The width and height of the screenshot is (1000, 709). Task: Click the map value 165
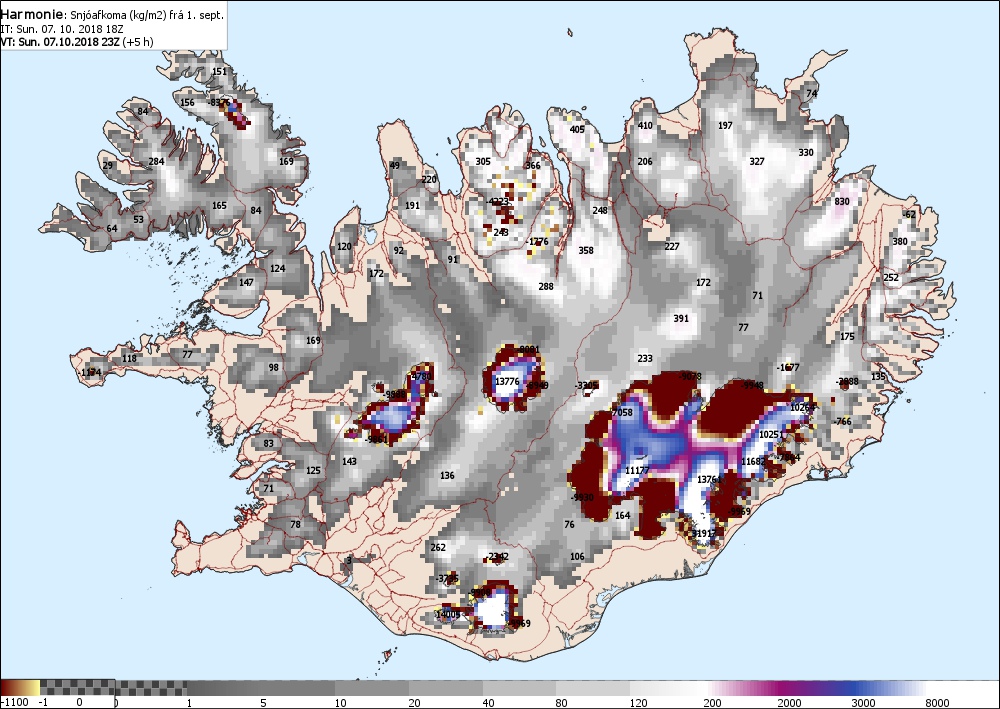tap(219, 206)
